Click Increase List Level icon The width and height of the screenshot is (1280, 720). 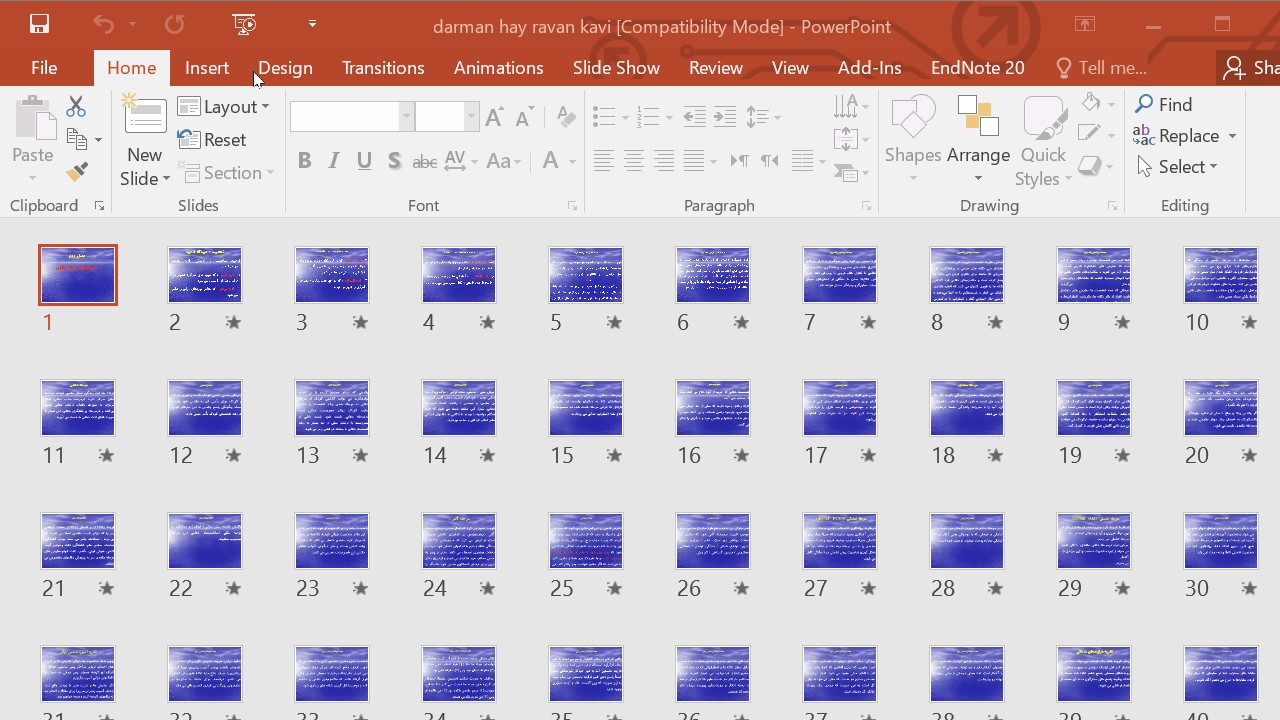(x=725, y=117)
